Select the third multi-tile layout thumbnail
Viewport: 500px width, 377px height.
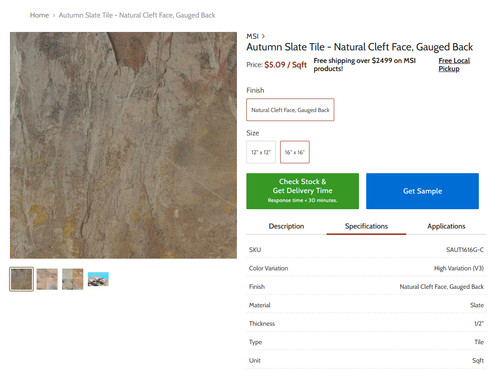(73, 279)
